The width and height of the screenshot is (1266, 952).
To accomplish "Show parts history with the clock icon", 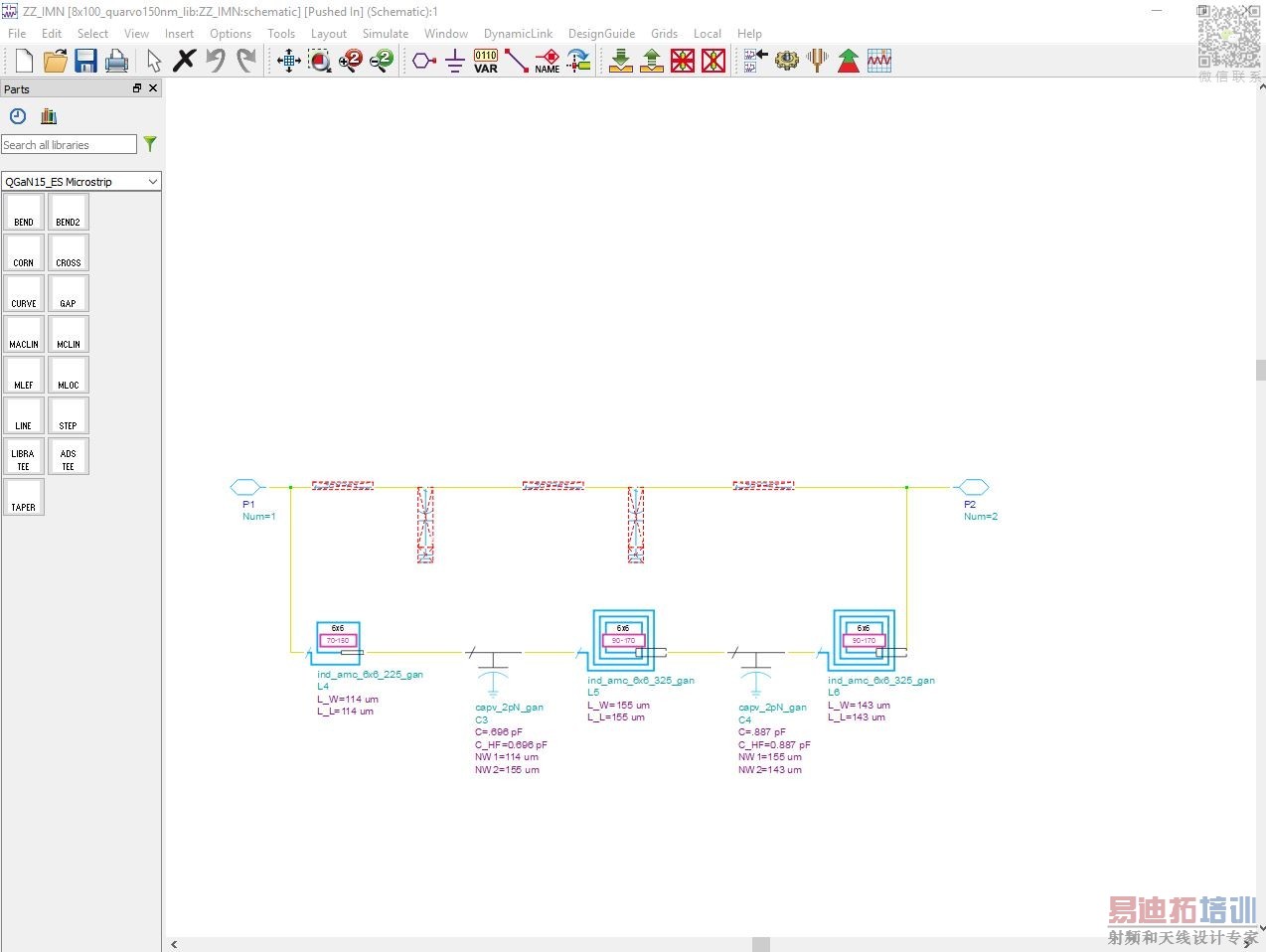I will point(18,116).
